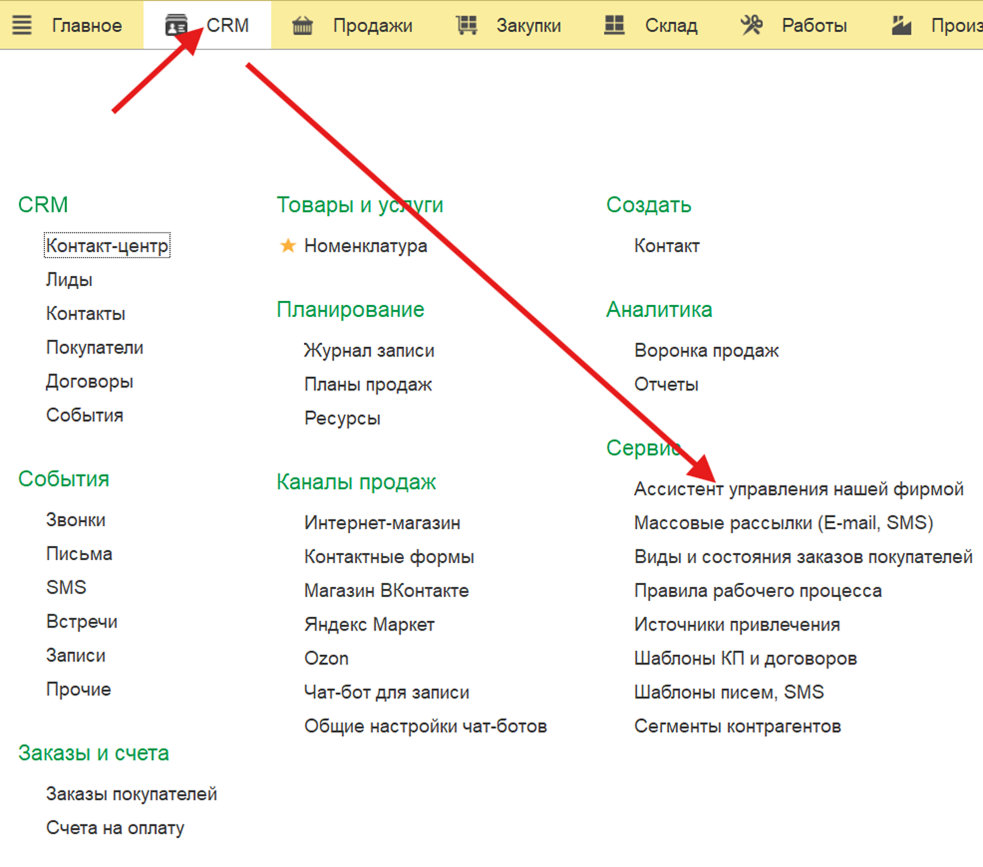983x867 pixels.
Task: Click the Производство factory icon
Action: 902,25
